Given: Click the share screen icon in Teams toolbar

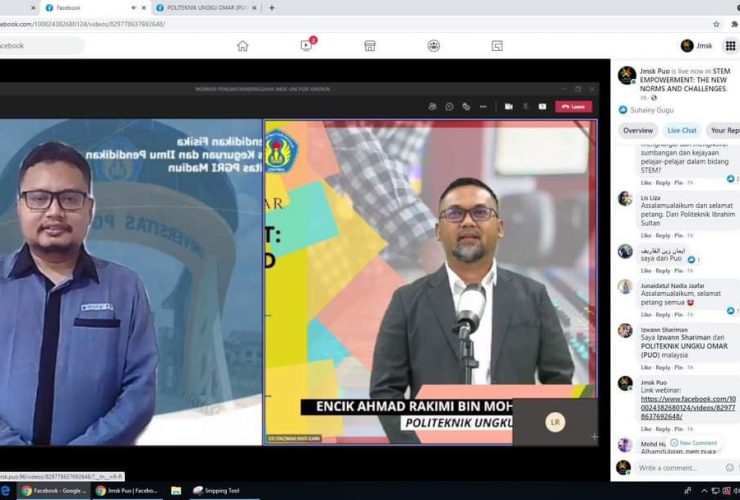Looking at the screenshot, I should tap(542, 107).
